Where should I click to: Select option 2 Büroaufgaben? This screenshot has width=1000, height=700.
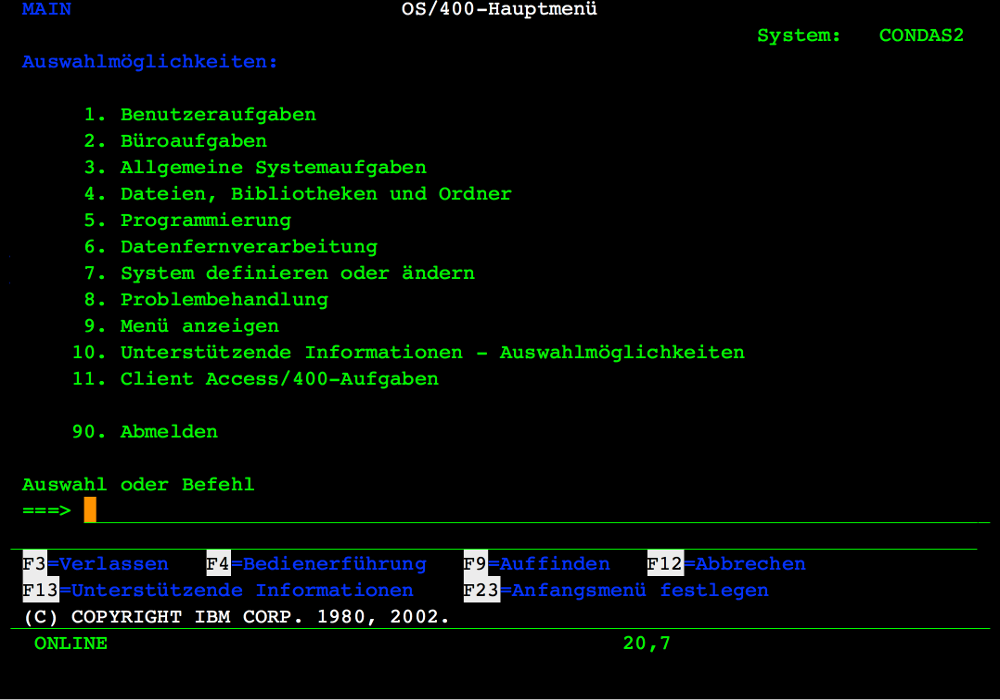(176, 141)
